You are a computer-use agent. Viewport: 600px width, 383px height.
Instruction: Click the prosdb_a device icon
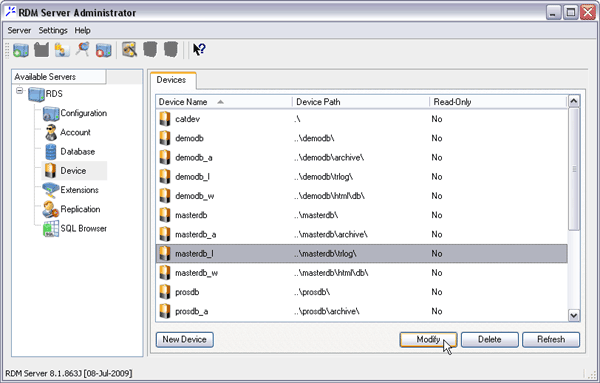tap(165, 311)
